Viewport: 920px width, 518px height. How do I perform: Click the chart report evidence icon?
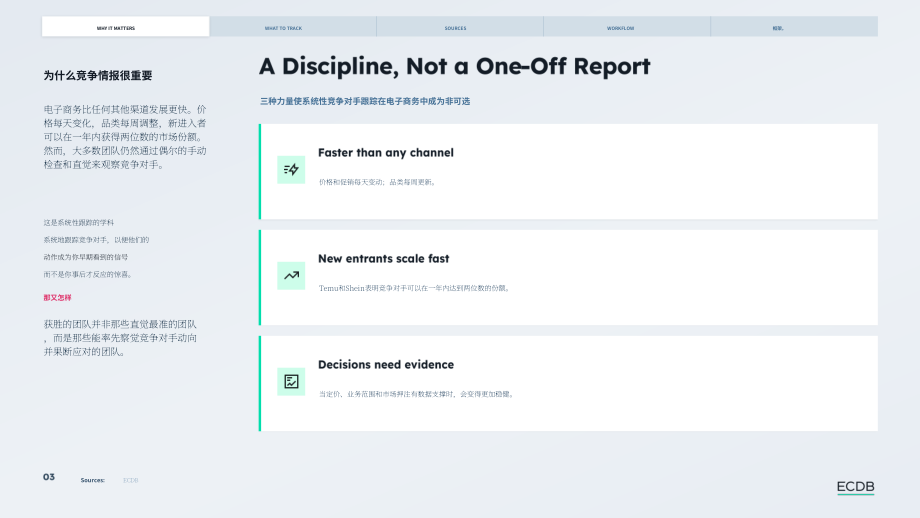tap(291, 381)
